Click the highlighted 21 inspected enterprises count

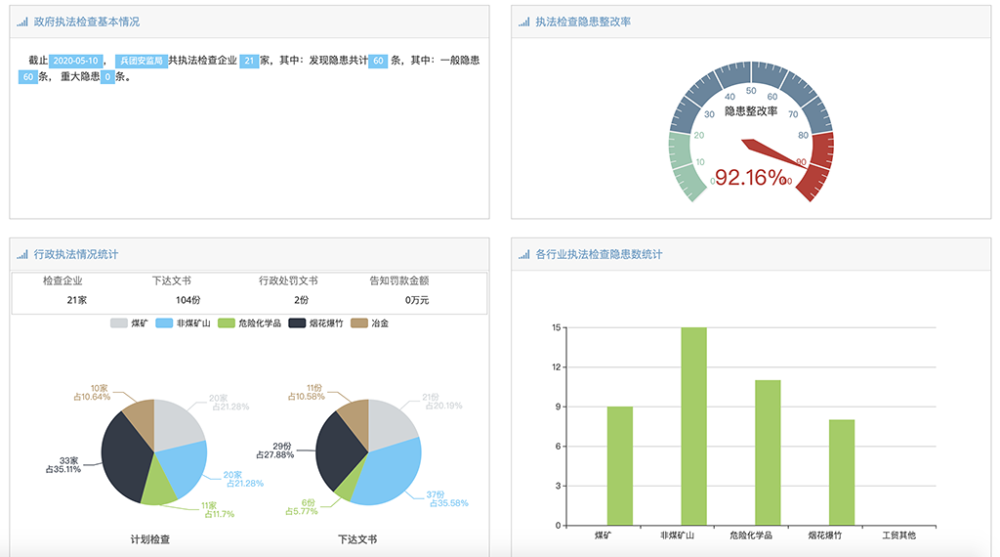249,61
